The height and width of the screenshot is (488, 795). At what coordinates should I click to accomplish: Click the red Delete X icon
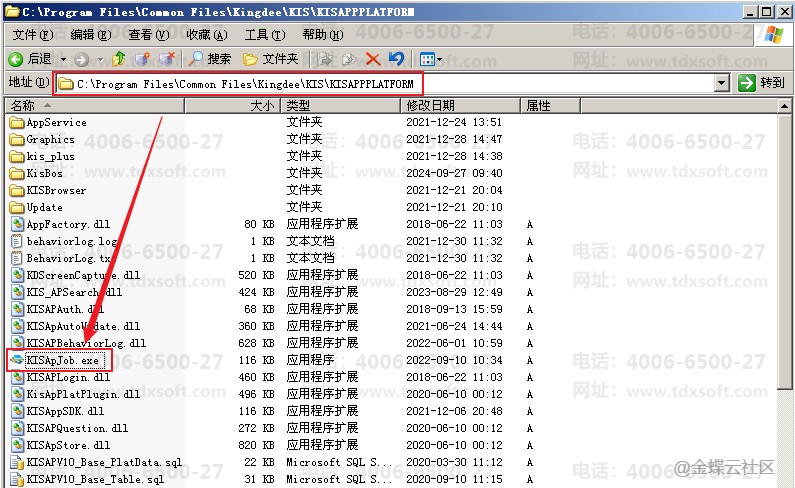[x=373, y=59]
